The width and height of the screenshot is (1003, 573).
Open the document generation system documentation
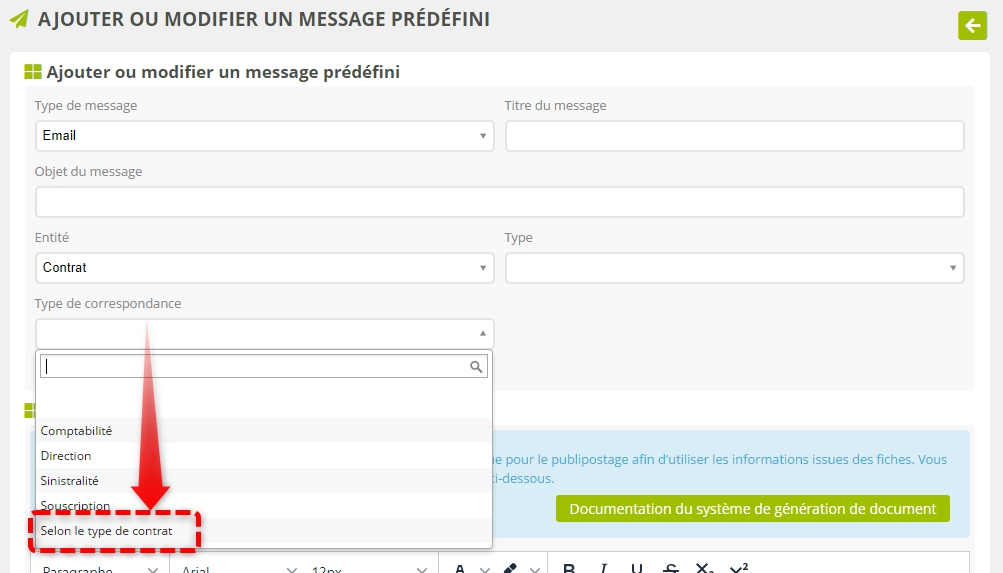pyautogui.click(x=752, y=509)
